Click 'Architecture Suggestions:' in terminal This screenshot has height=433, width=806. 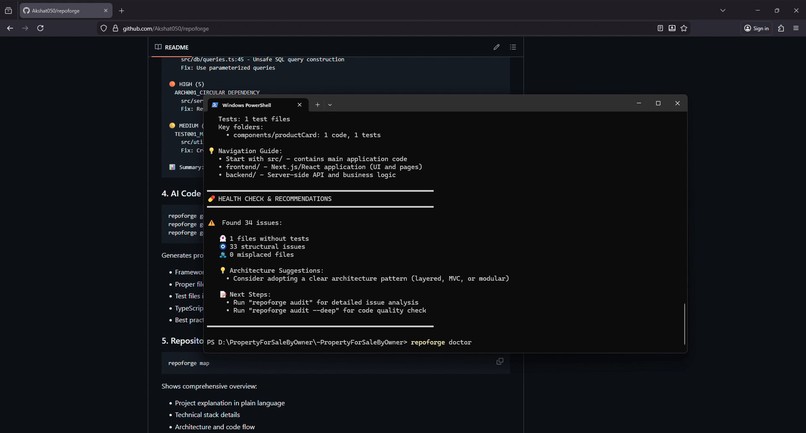276,270
